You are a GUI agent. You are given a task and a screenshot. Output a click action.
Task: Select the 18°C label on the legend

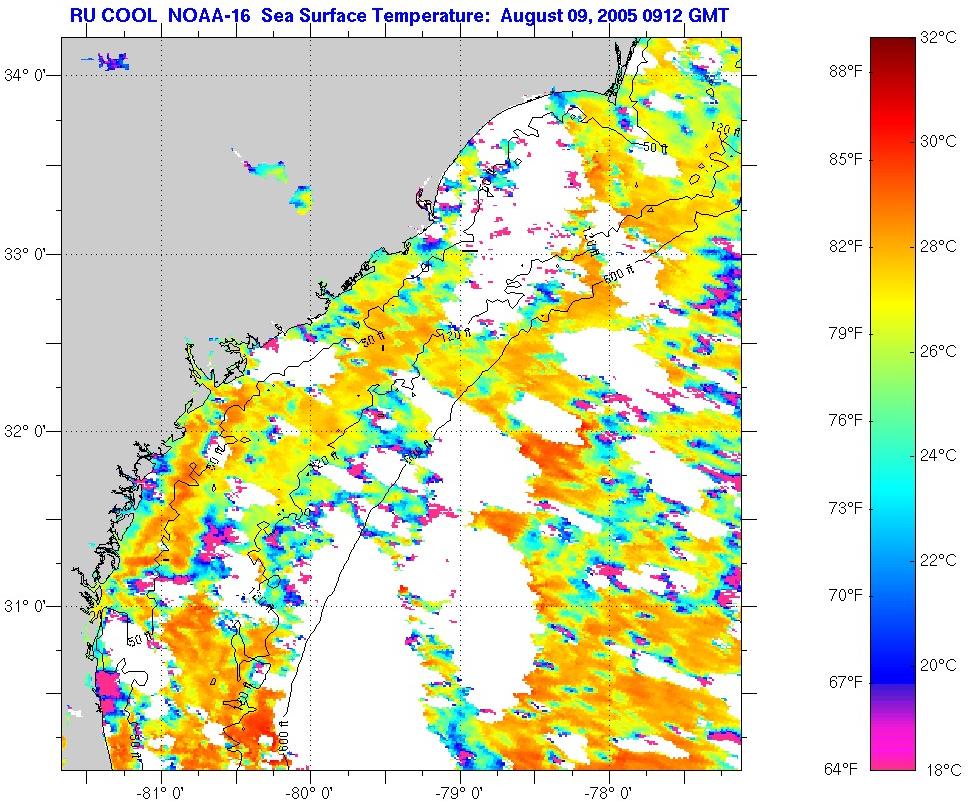pyautogui.click(x=938, y=770)
